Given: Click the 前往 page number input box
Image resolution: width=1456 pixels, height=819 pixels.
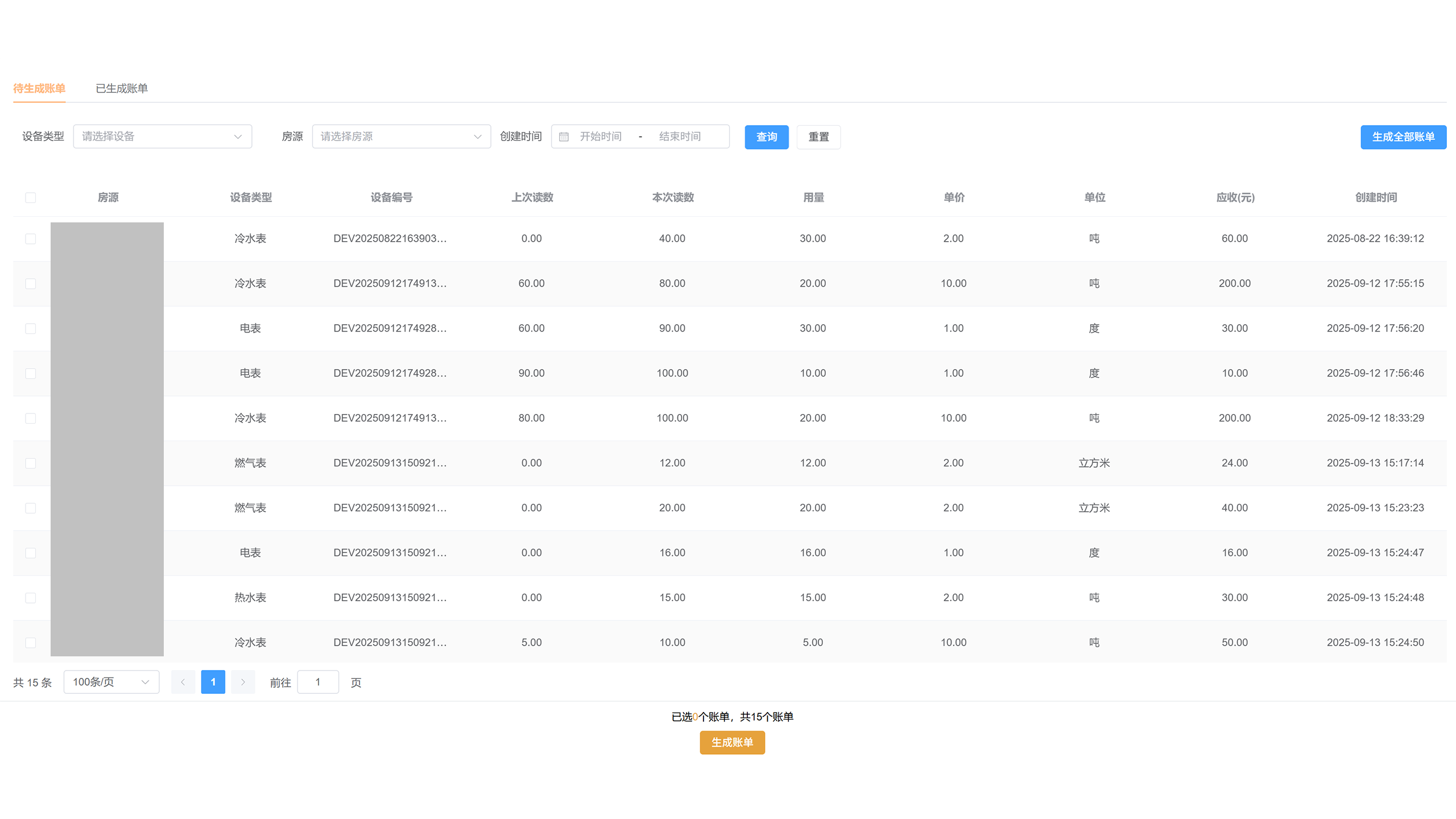Looking at the screenshot, I should click(318, 682).
